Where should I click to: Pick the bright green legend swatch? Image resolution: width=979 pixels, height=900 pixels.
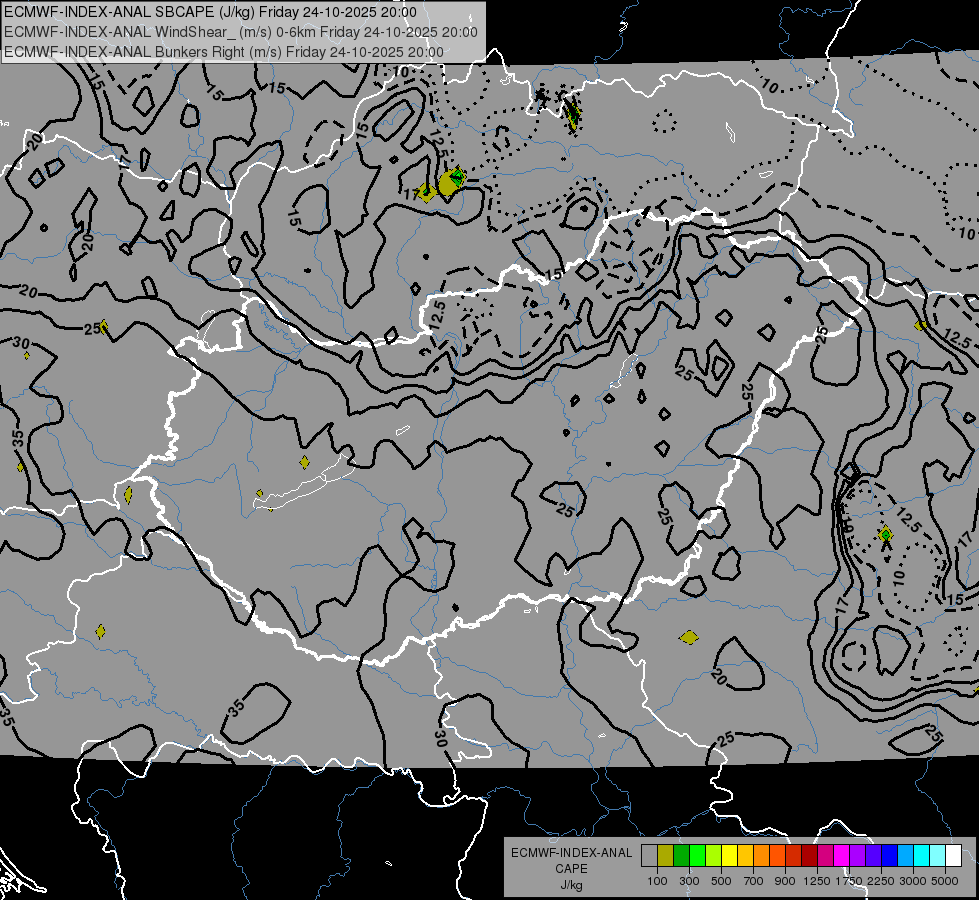click(697, 856)
